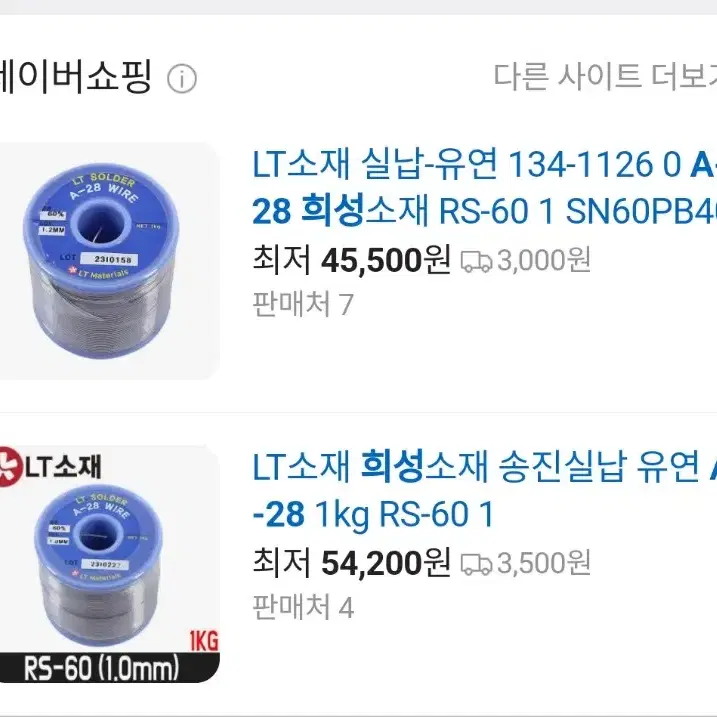This screenshot has width=717, height=717.
Task: Open the LT소재 희성소재 송진실납 product title
Action: [485, 491]
